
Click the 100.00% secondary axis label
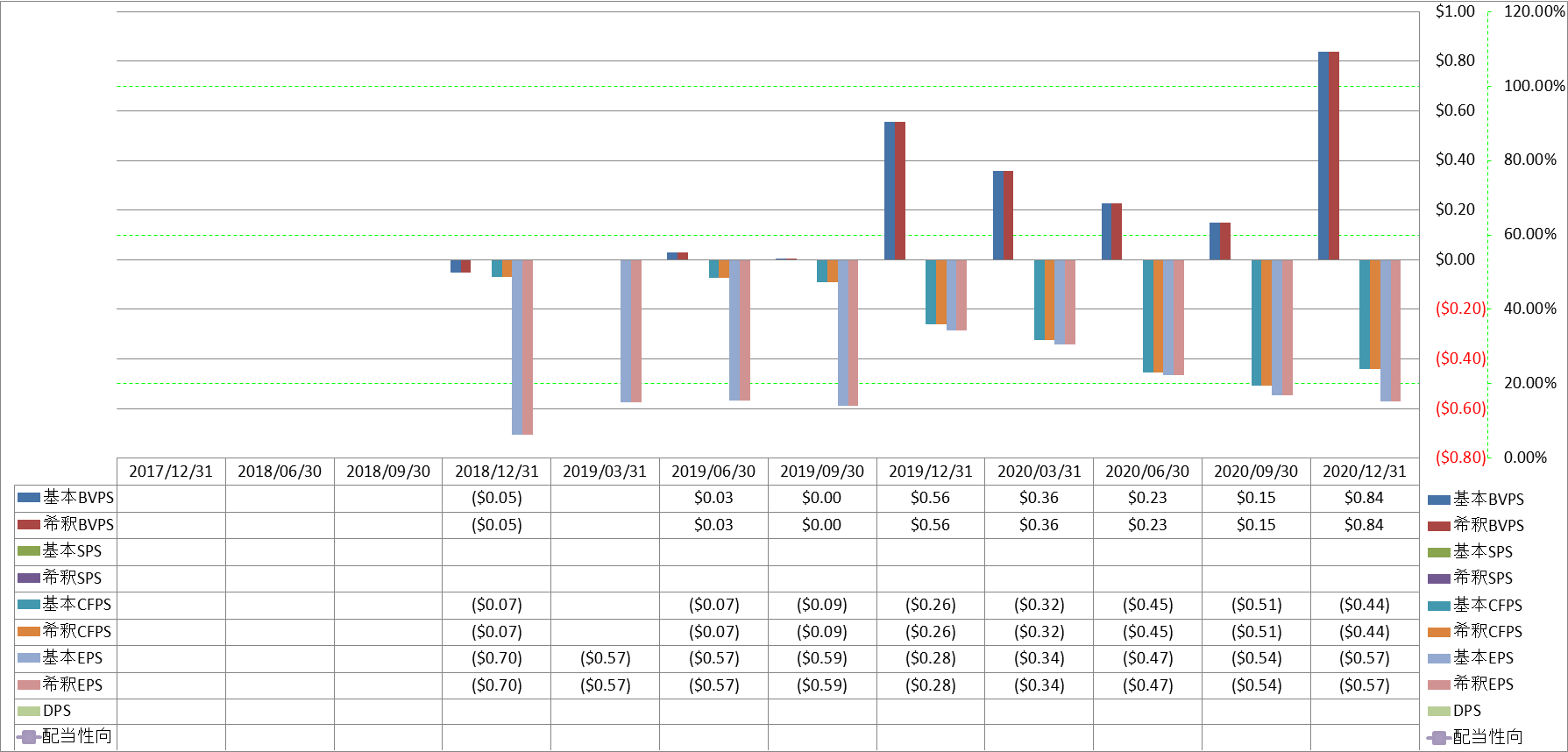click(x=1534, y=86)
